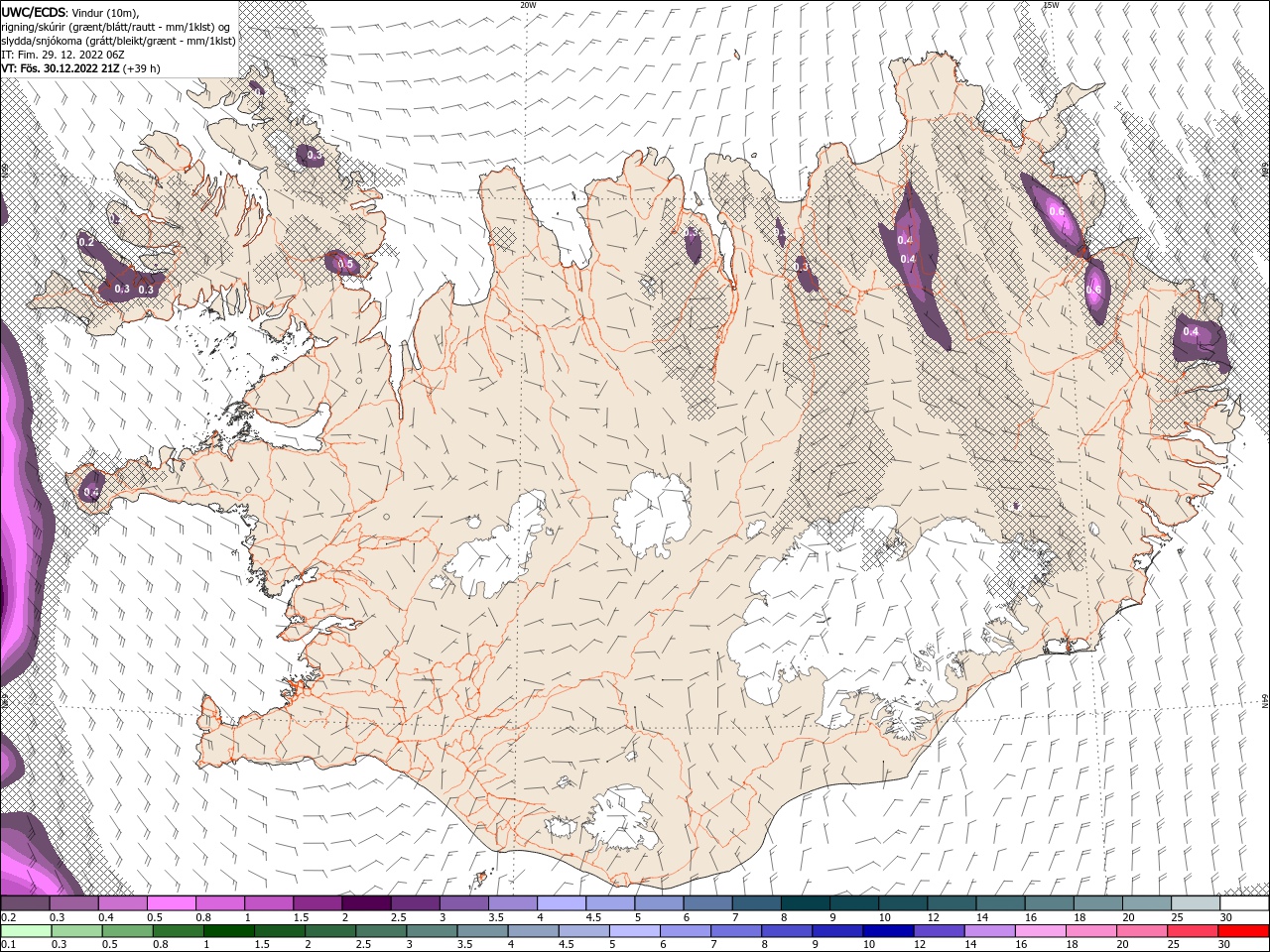The height and width of the screenshot is (952, 1270).
Task: Click the '2.5' value in the lower legend
Action: (363, 944)
